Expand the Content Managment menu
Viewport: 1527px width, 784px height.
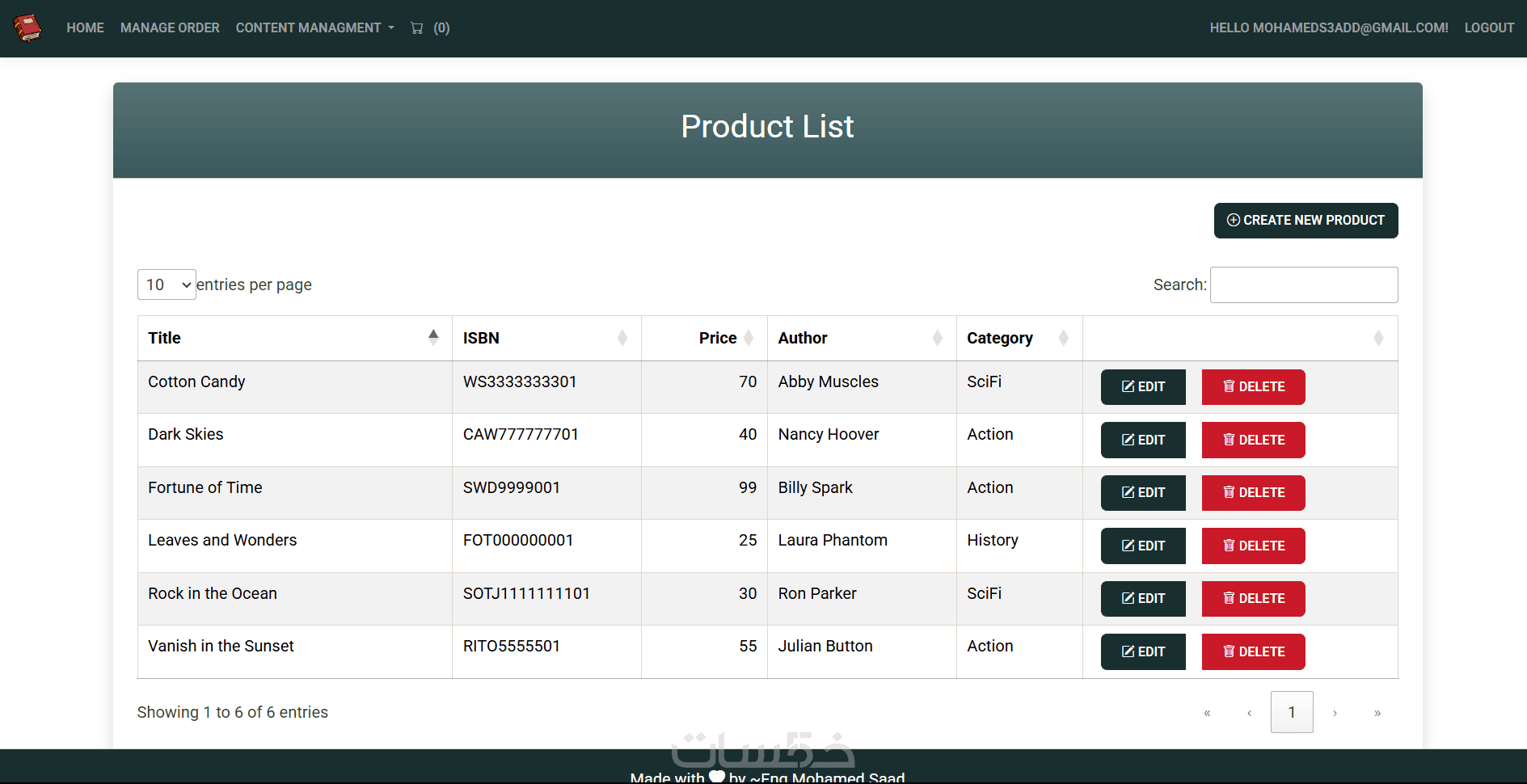point(314,28)
